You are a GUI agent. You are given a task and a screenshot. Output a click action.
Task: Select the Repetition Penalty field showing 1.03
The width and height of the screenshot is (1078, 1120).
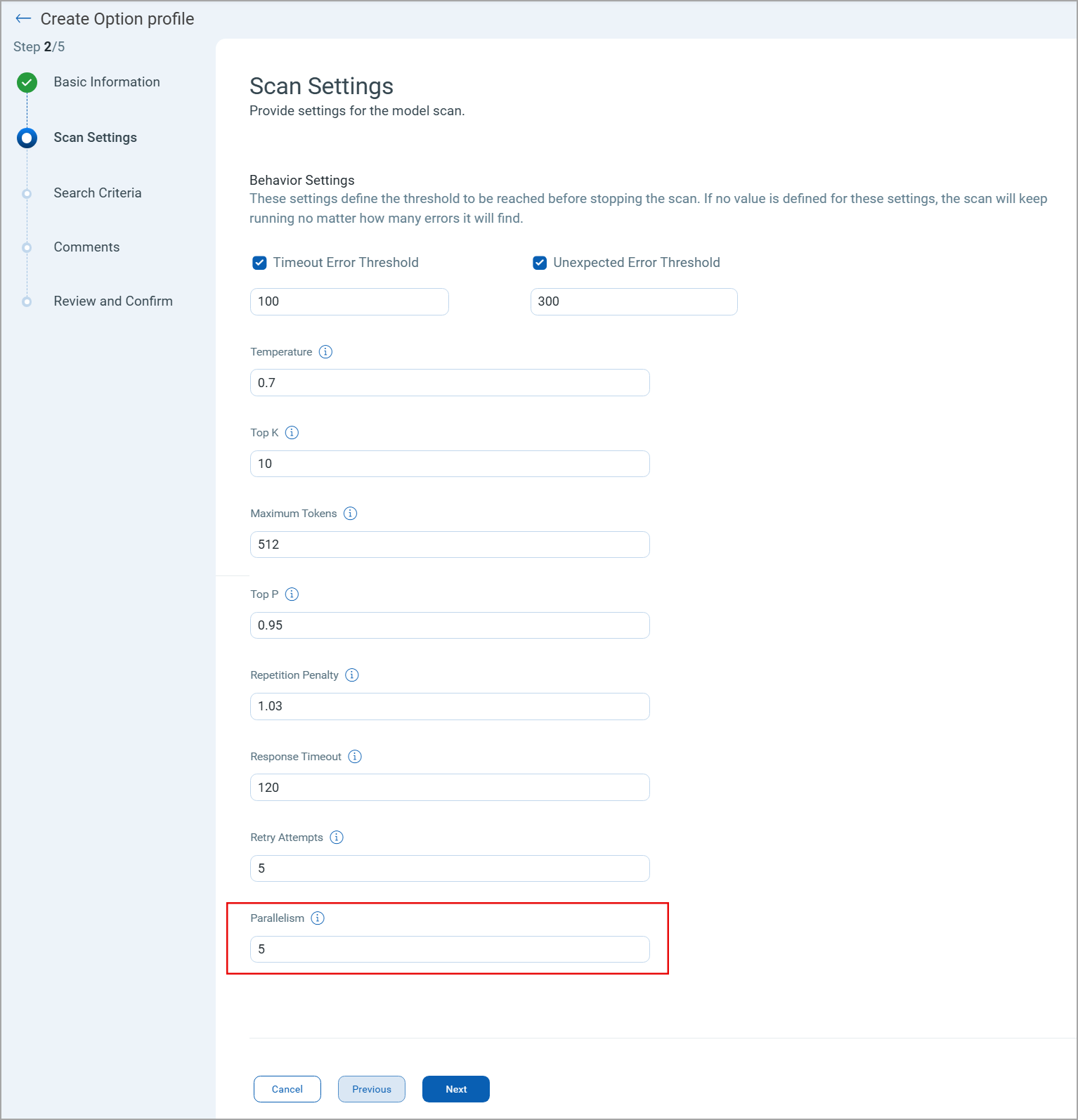pos(450,706)
